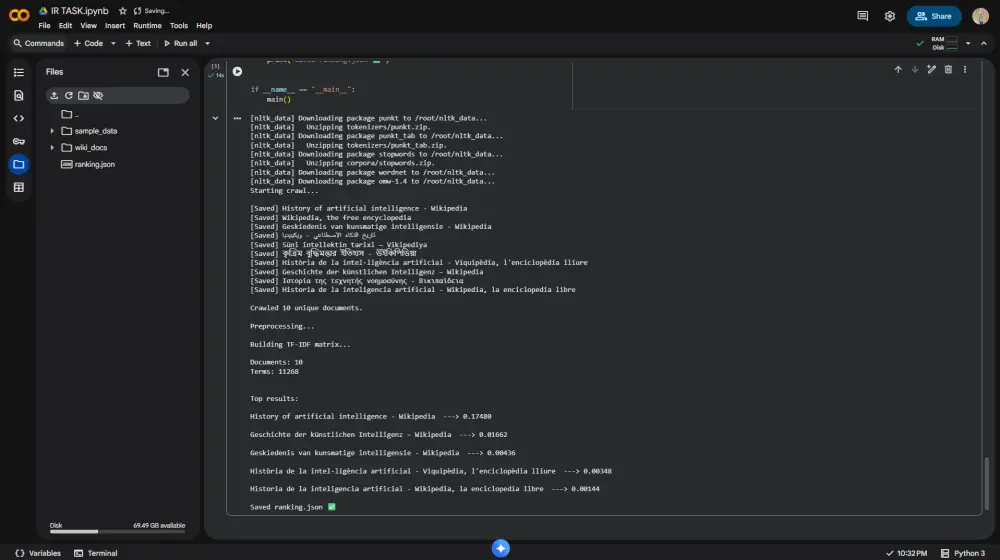Click the RAM Disk resource indicator
This screenshot has width=1000, height=560.
click(945, 43)
